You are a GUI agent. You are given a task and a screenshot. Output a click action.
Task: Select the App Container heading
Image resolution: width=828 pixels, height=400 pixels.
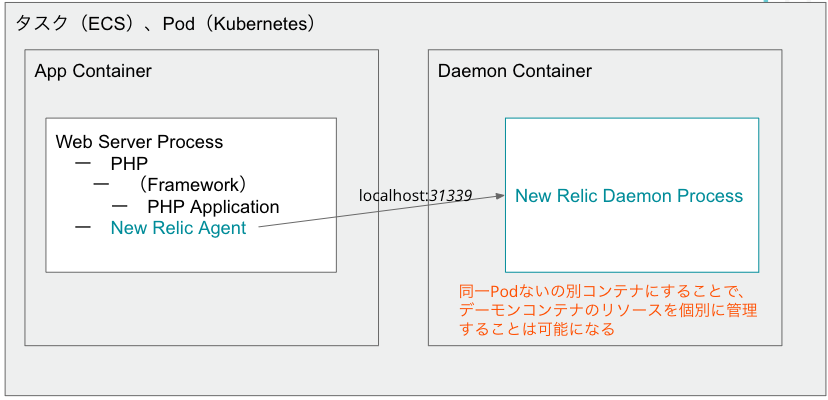(x=93, y=71)
